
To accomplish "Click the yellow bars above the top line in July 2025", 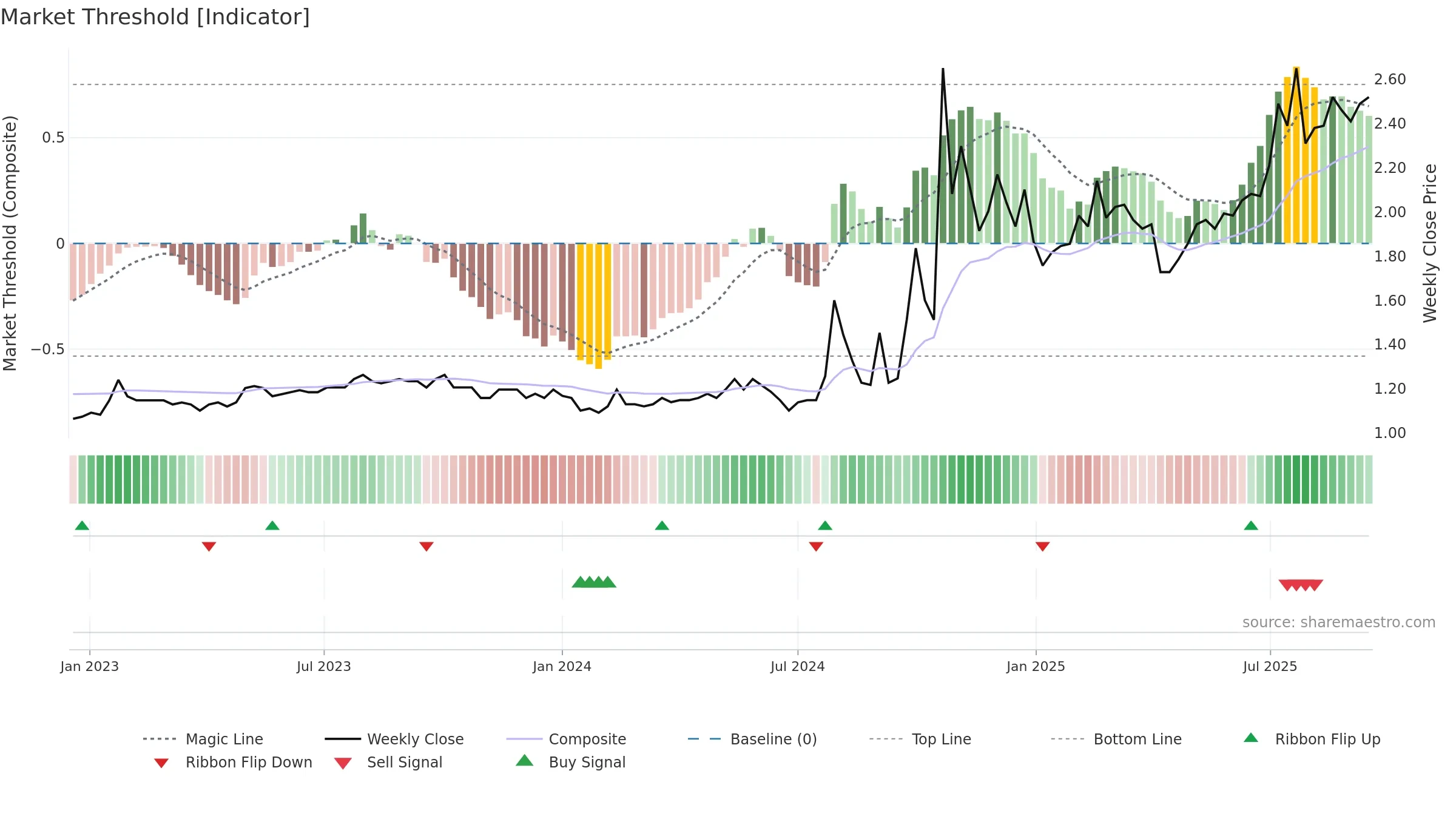I will [x=1301, y=155].
